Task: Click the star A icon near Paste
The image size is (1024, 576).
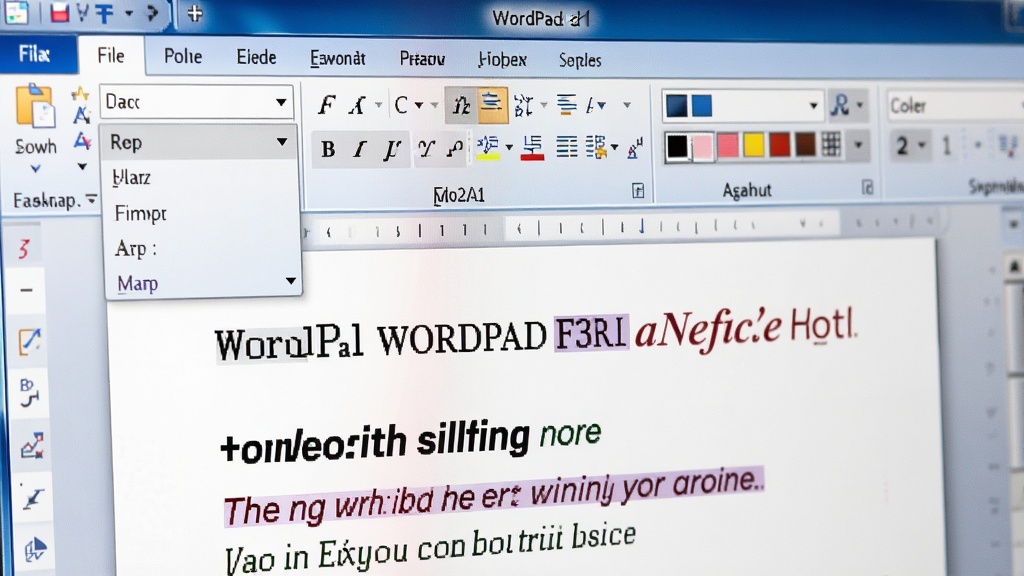Action: pos(80,95)
